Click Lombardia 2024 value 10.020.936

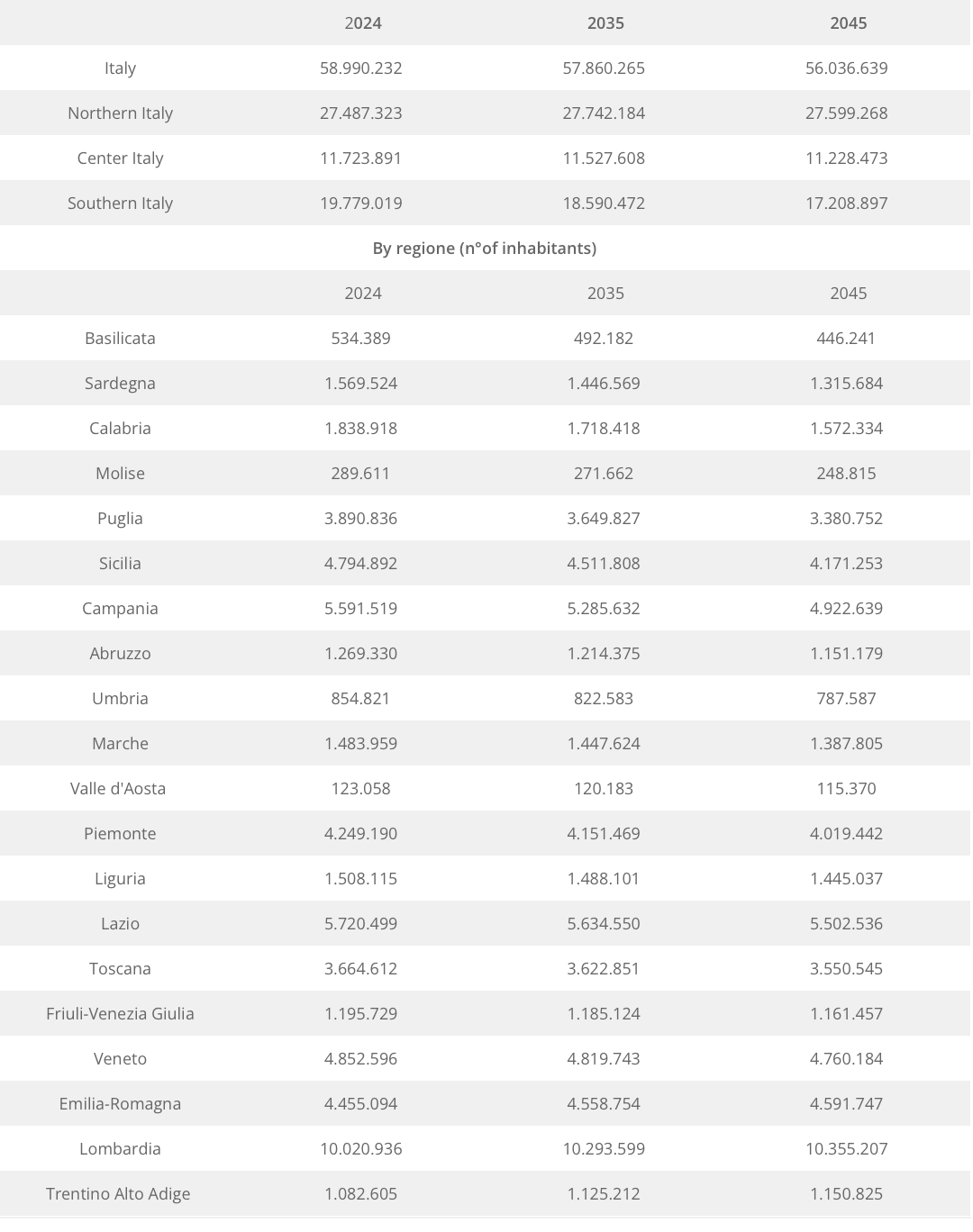click(x=360, y=1149)
